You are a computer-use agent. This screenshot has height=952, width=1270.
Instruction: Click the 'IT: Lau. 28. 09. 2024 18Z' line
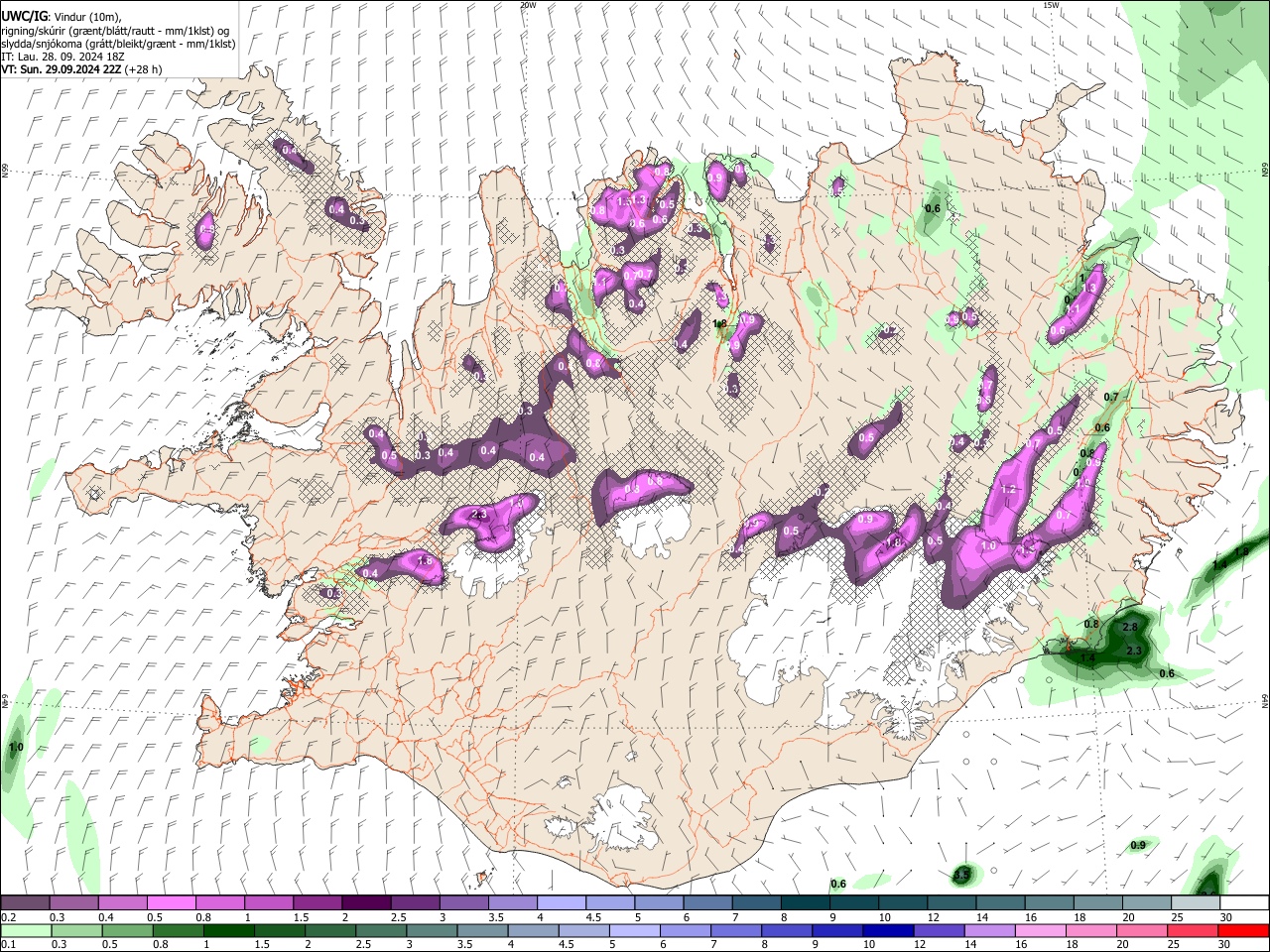coord(61,57)
